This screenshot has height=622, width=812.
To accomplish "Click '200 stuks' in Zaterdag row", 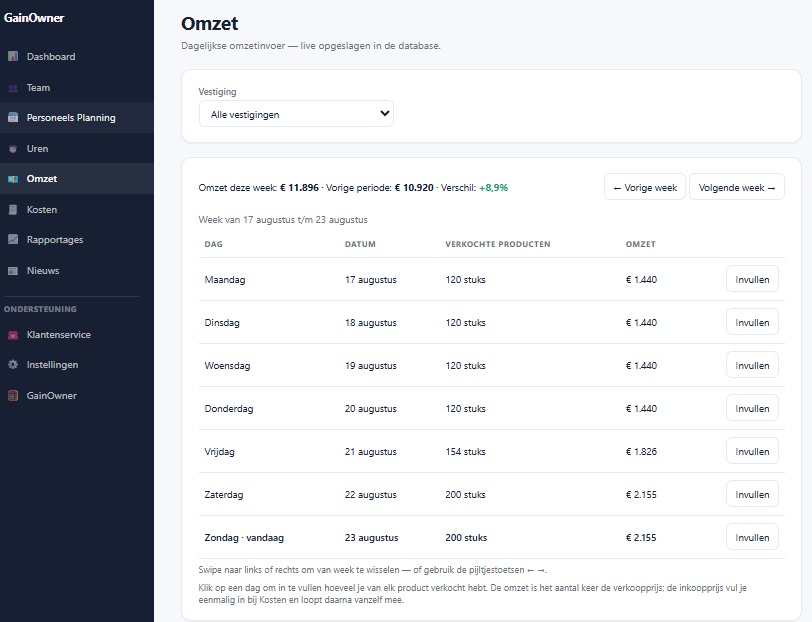I will [466, 495].
